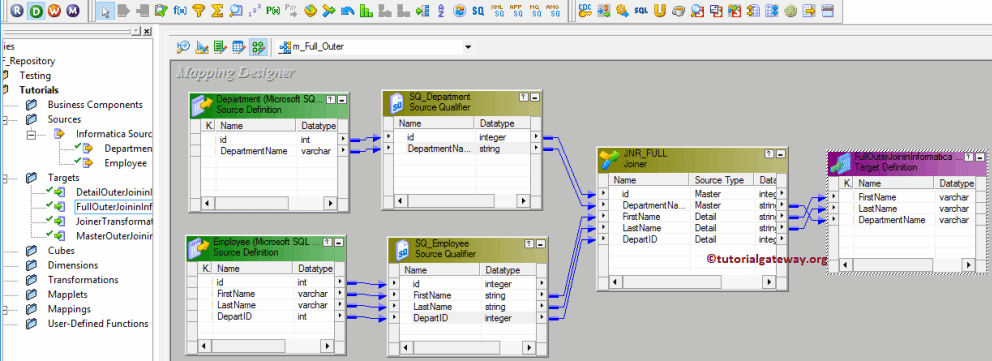Switch to the Designer (D) tool

point(35,11)
